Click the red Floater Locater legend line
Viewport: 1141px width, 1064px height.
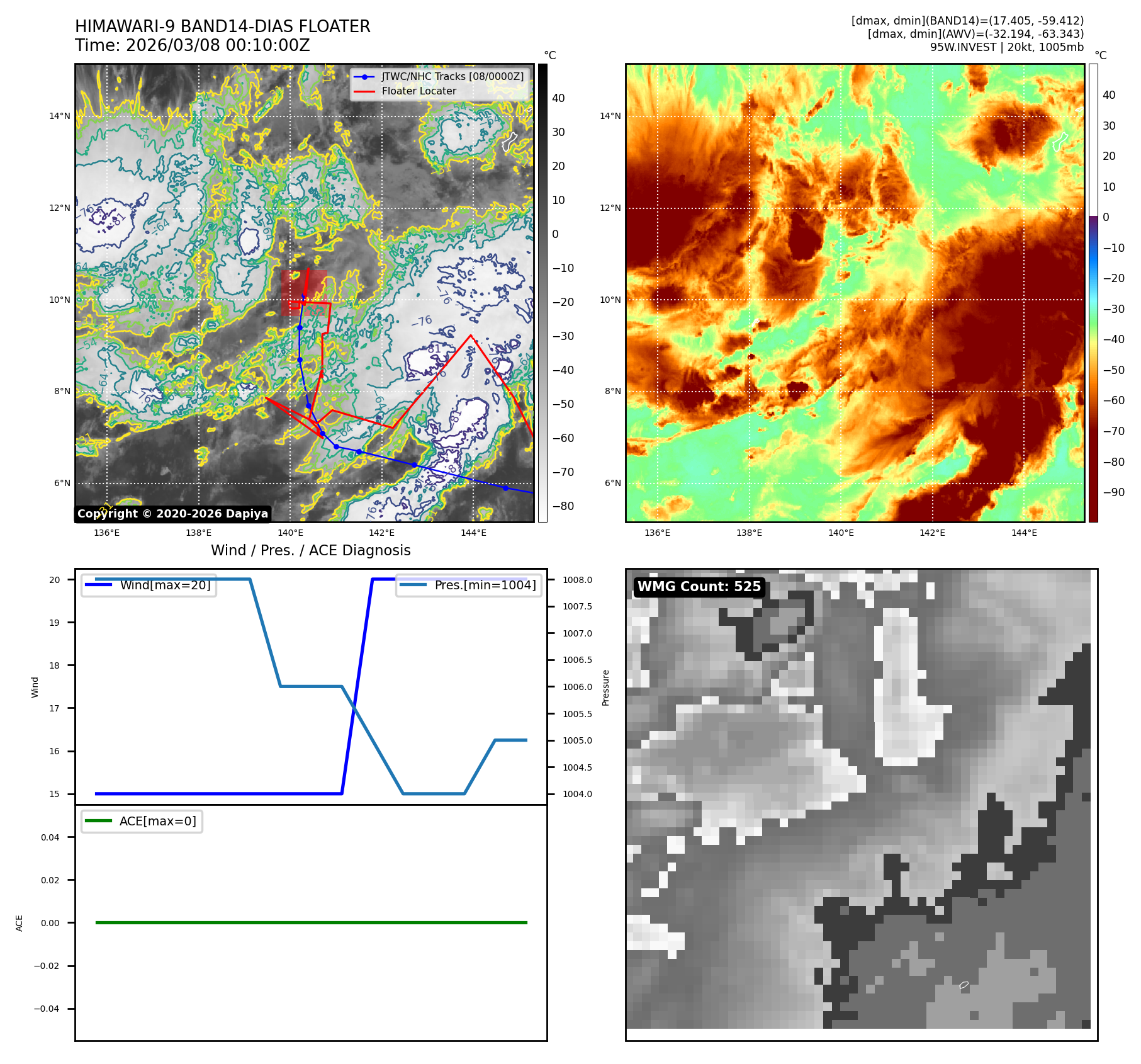(364, 91)
